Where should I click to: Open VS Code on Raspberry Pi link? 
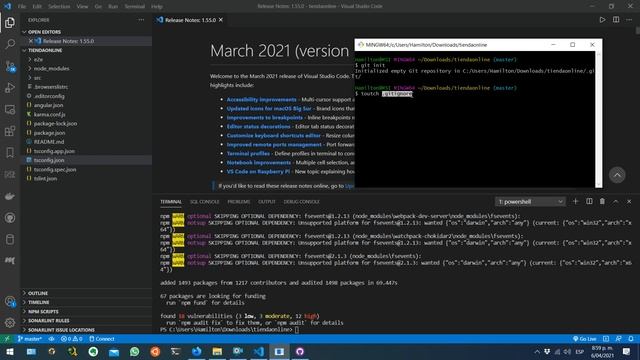[x=258, y=171]
